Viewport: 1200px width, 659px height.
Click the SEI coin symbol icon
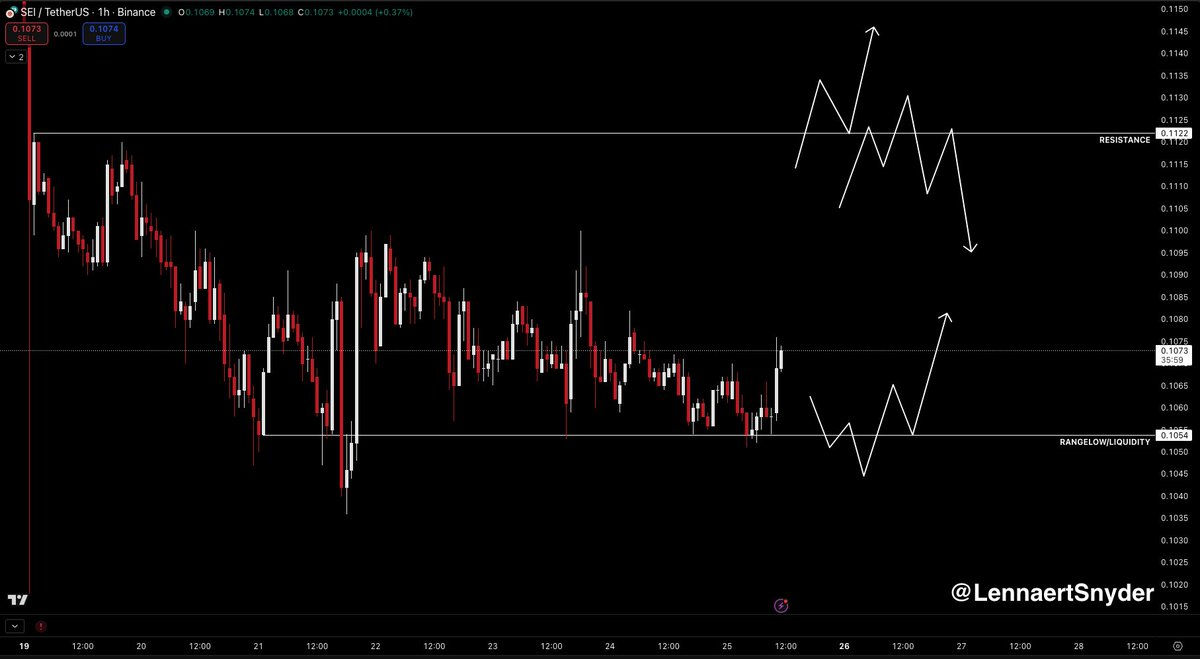point(11,11)
